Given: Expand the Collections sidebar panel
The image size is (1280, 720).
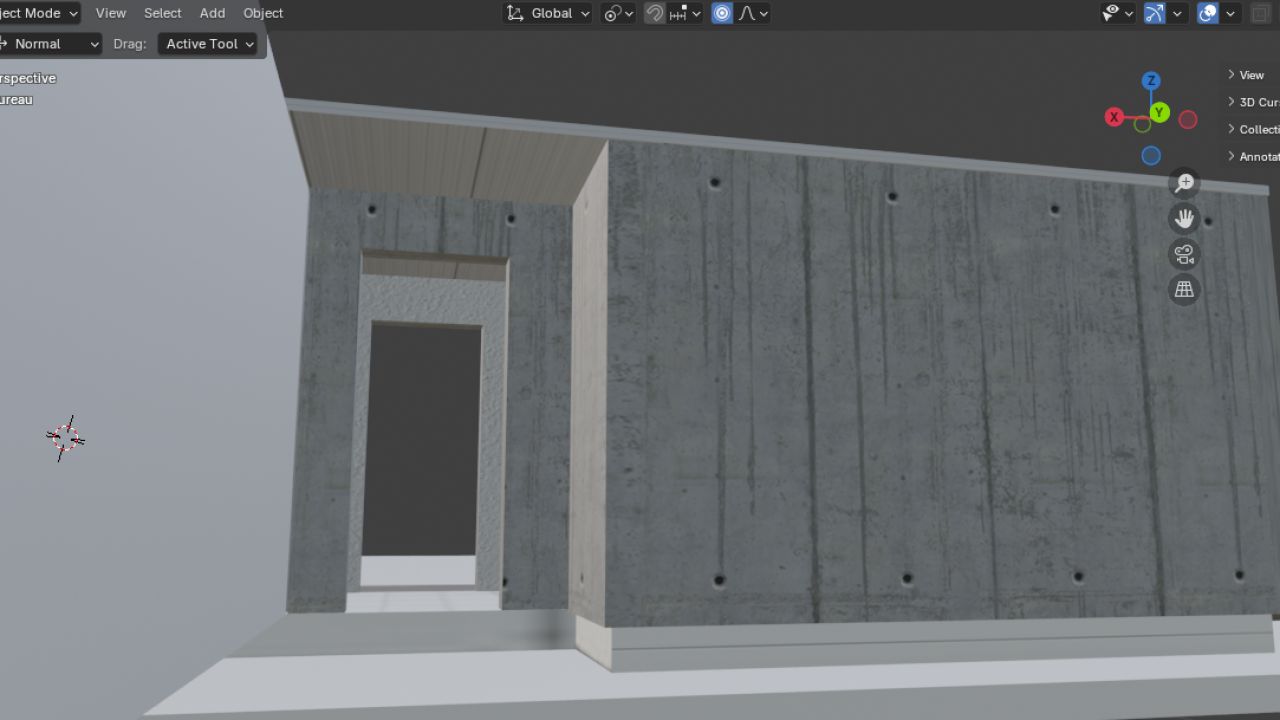Looking at the screenshot, I should pyautogui.click(x=1253, y=129).
